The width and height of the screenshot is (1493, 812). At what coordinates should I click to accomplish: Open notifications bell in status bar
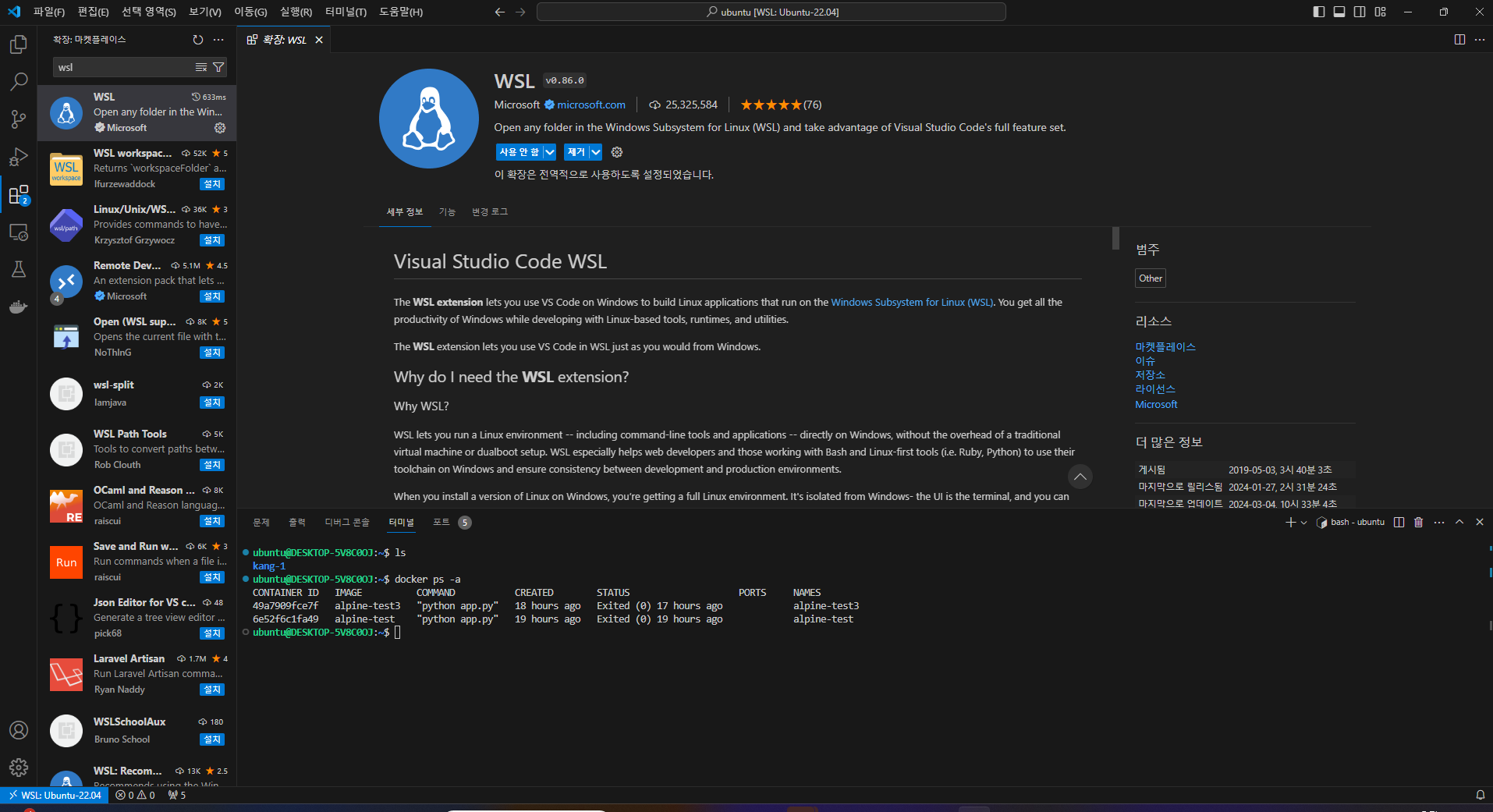(1480, 796)
